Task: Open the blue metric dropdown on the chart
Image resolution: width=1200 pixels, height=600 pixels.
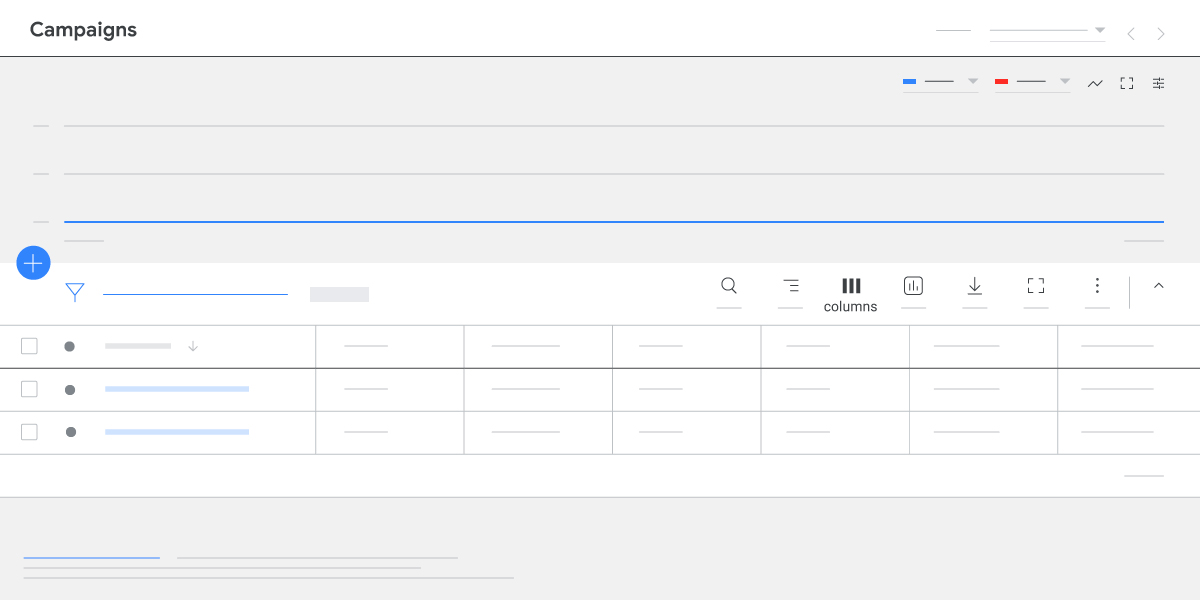Action: (971, 81)
